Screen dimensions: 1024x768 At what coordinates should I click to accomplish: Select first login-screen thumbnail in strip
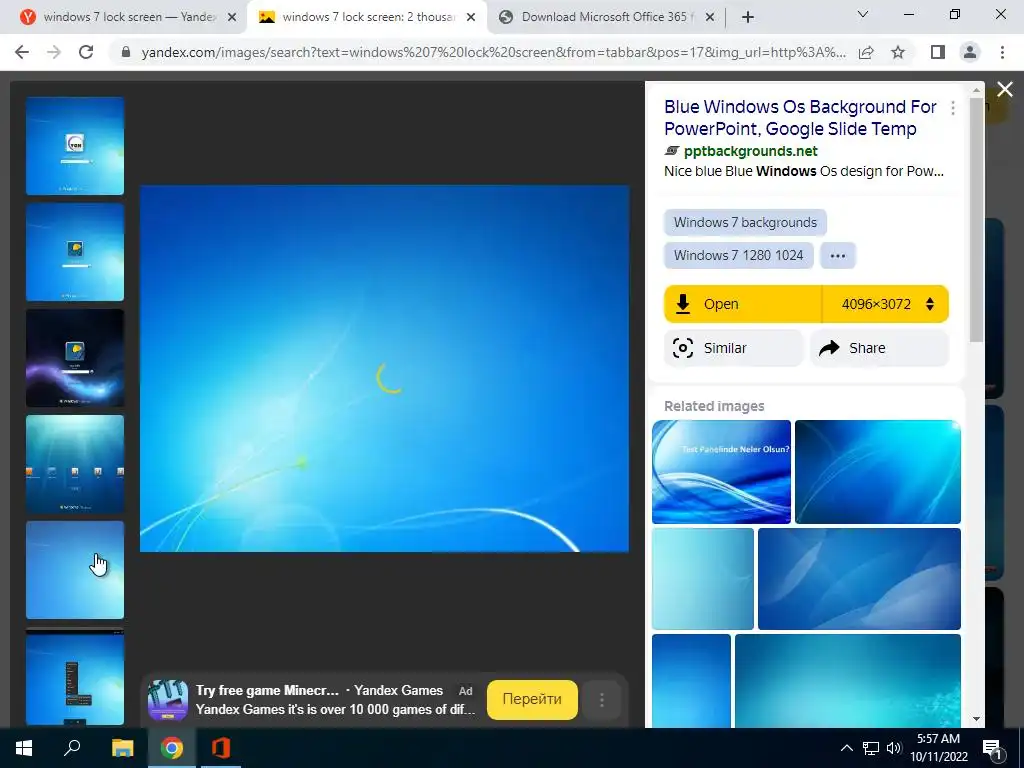[x=75, y=146]
